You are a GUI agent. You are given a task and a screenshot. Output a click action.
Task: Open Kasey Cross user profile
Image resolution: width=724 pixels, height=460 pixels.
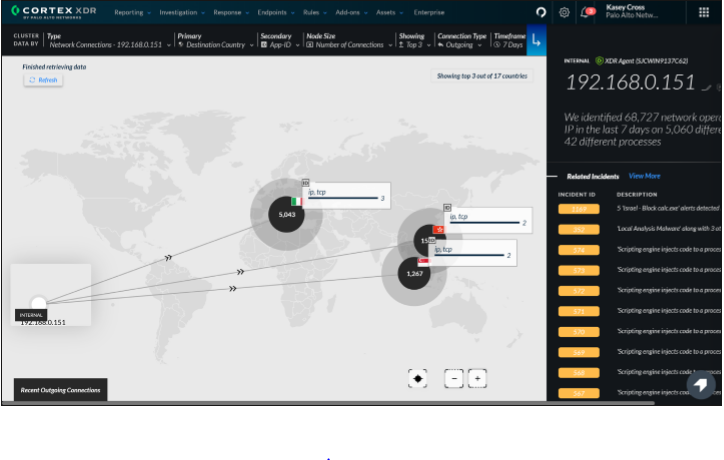pos(632,12)
